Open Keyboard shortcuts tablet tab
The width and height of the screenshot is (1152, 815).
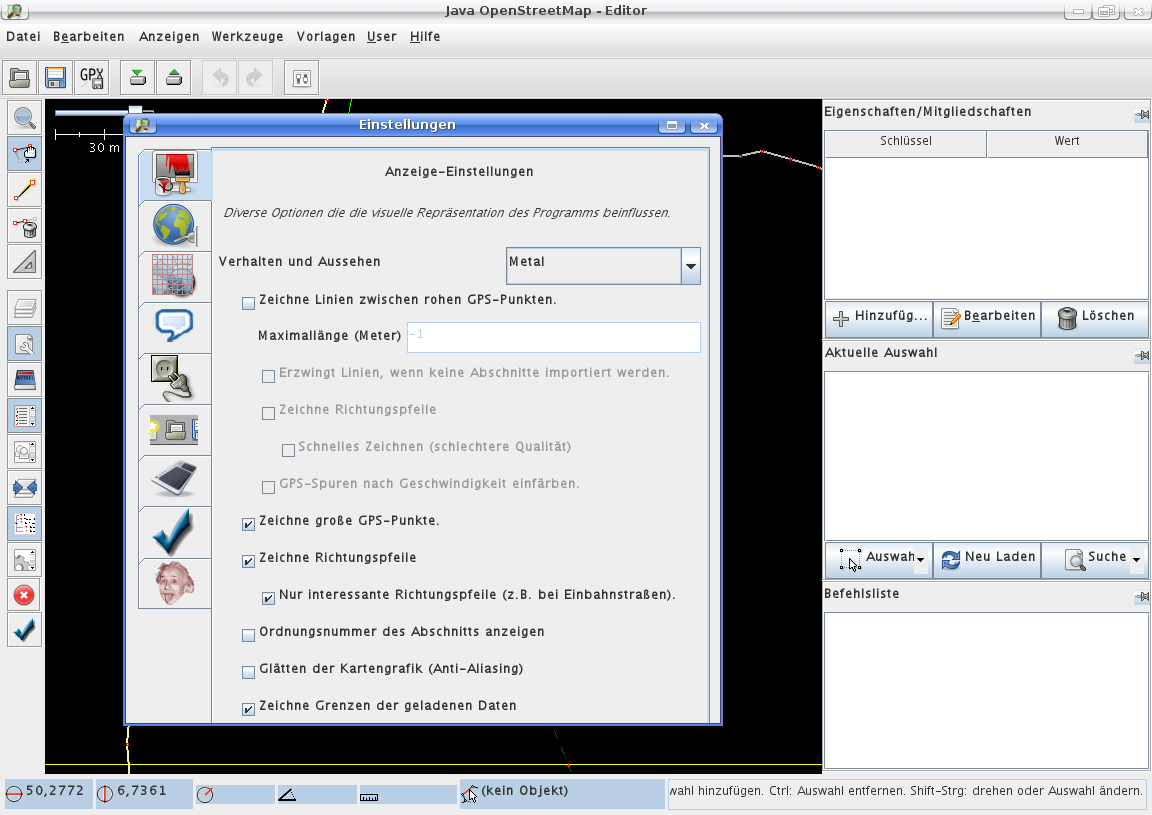[175, 481]
